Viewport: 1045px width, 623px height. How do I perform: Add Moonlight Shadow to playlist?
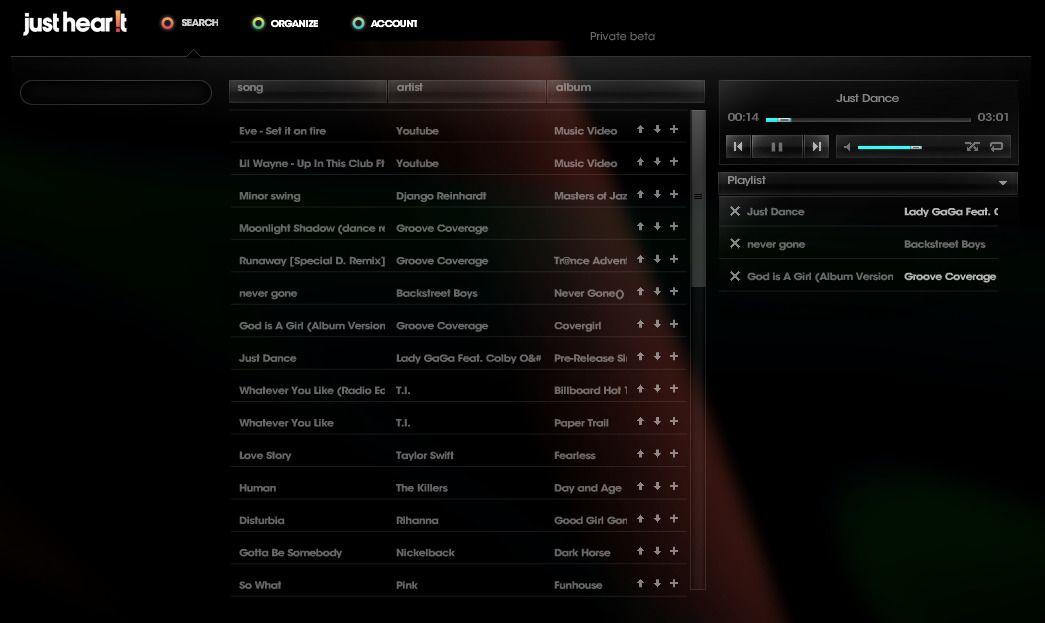[674, 227]
